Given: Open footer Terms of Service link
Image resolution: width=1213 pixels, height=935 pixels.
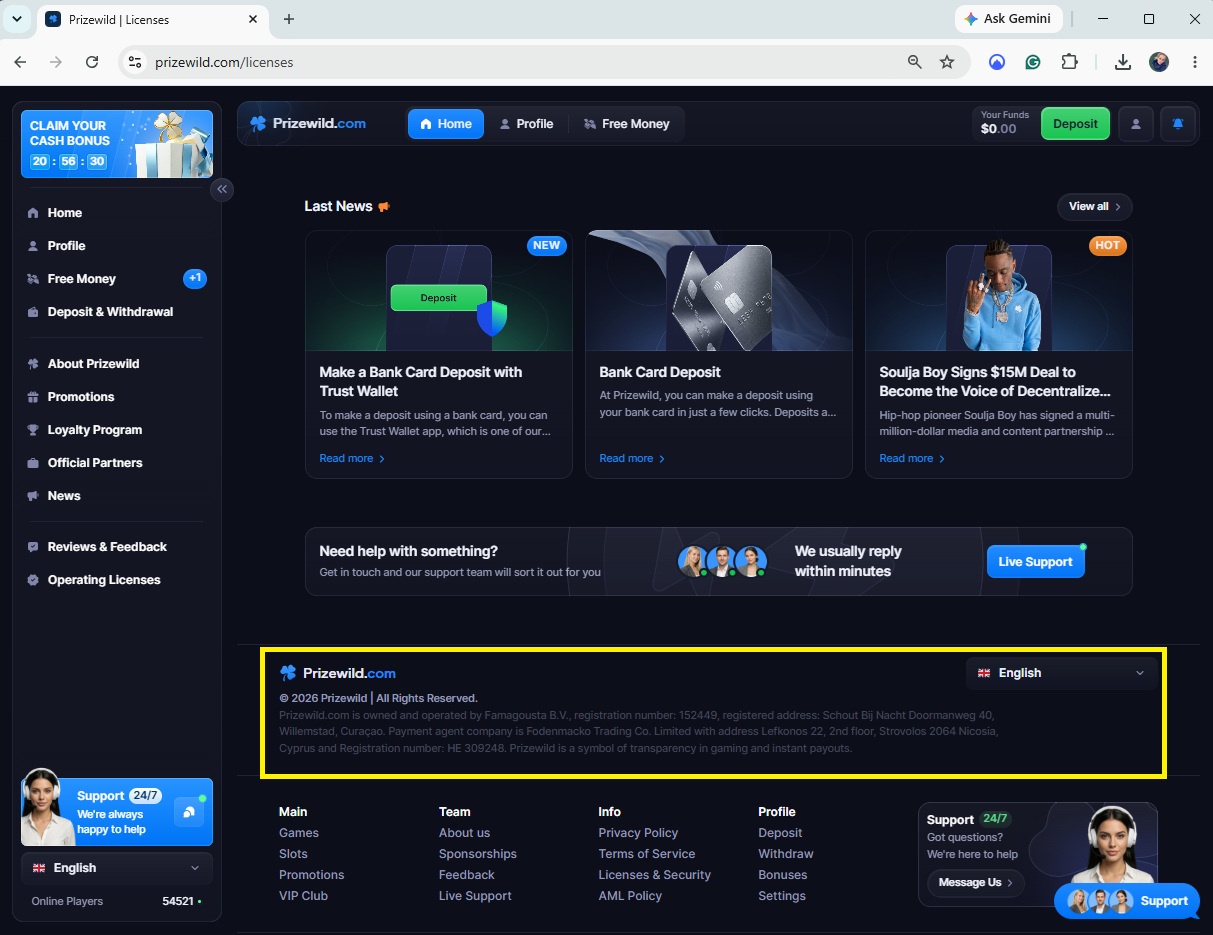Looking at the screenshot, I should [647, 854].
